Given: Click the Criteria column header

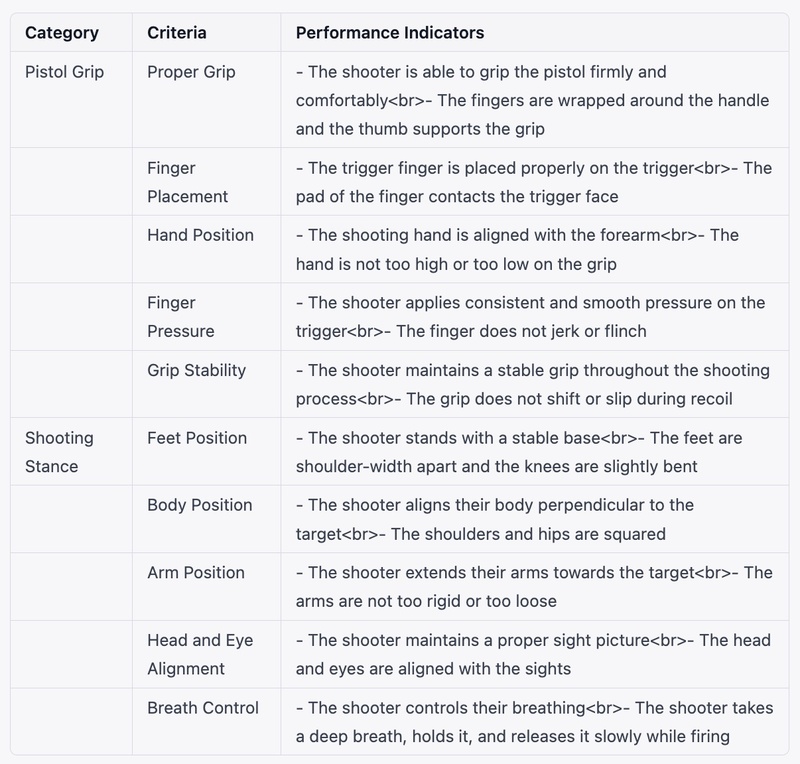Looking at the screenshot, I should (x=177, y=33).
